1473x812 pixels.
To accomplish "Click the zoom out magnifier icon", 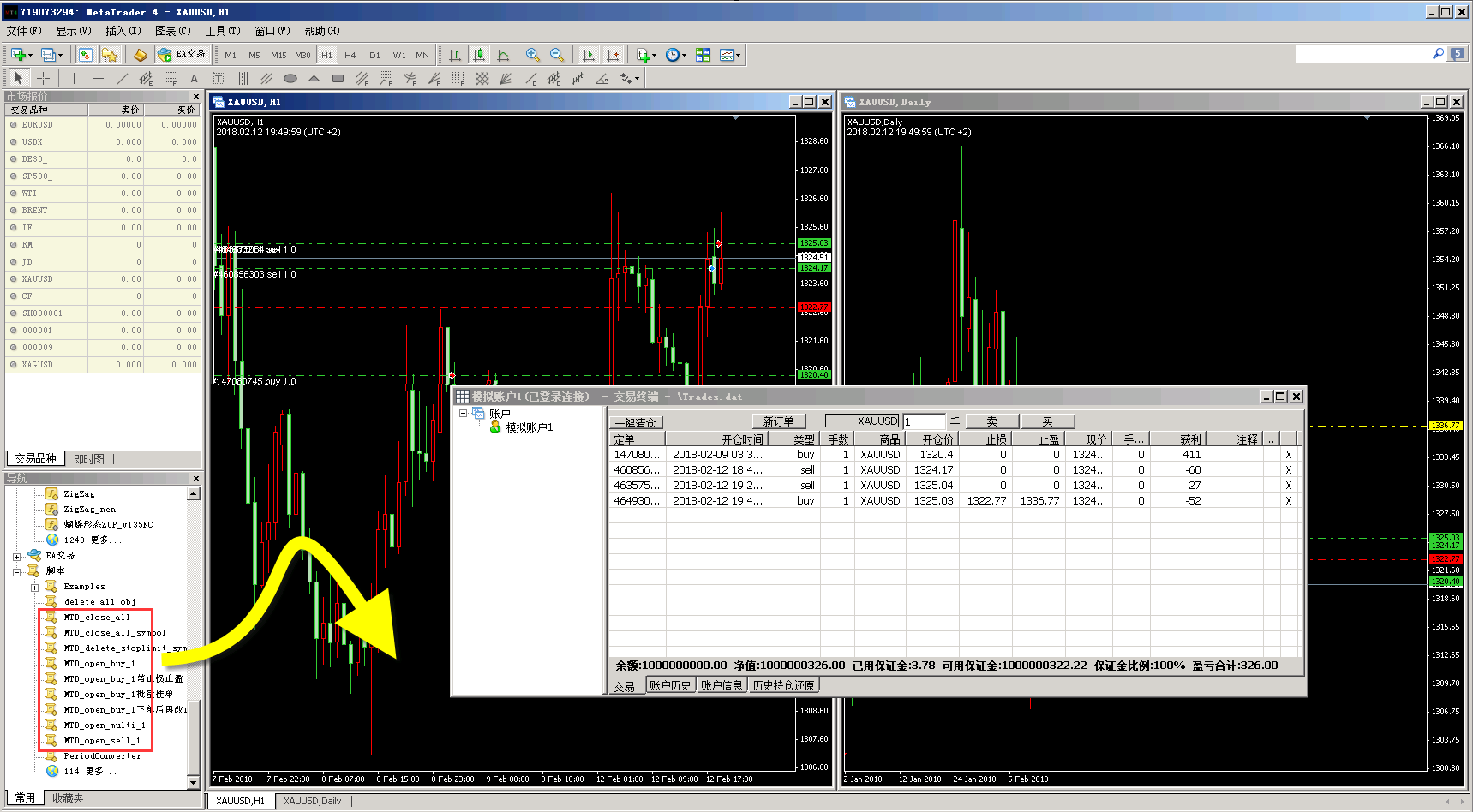I will click(x=557, y=55).
